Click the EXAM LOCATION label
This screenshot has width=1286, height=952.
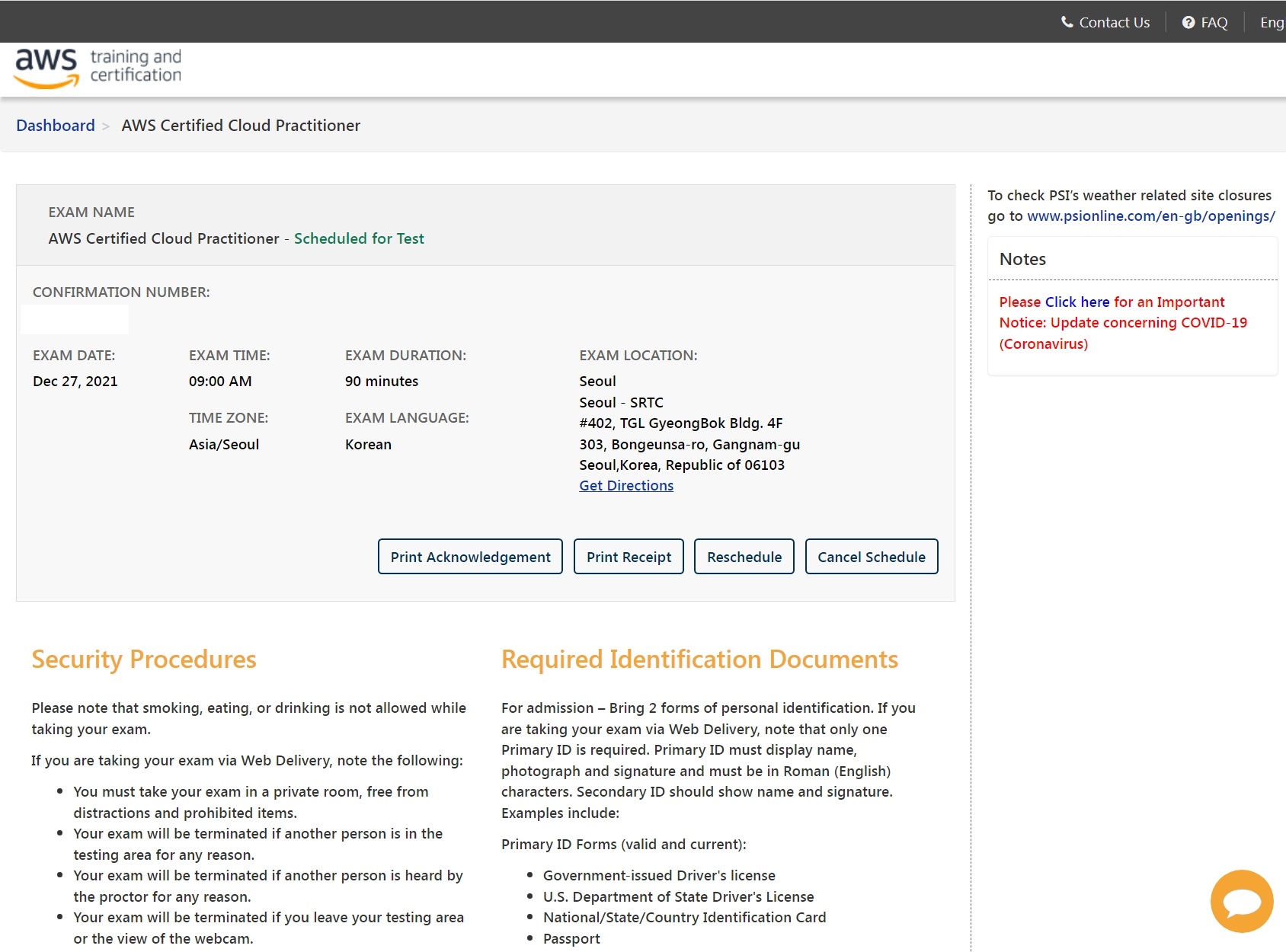point(638,356)
